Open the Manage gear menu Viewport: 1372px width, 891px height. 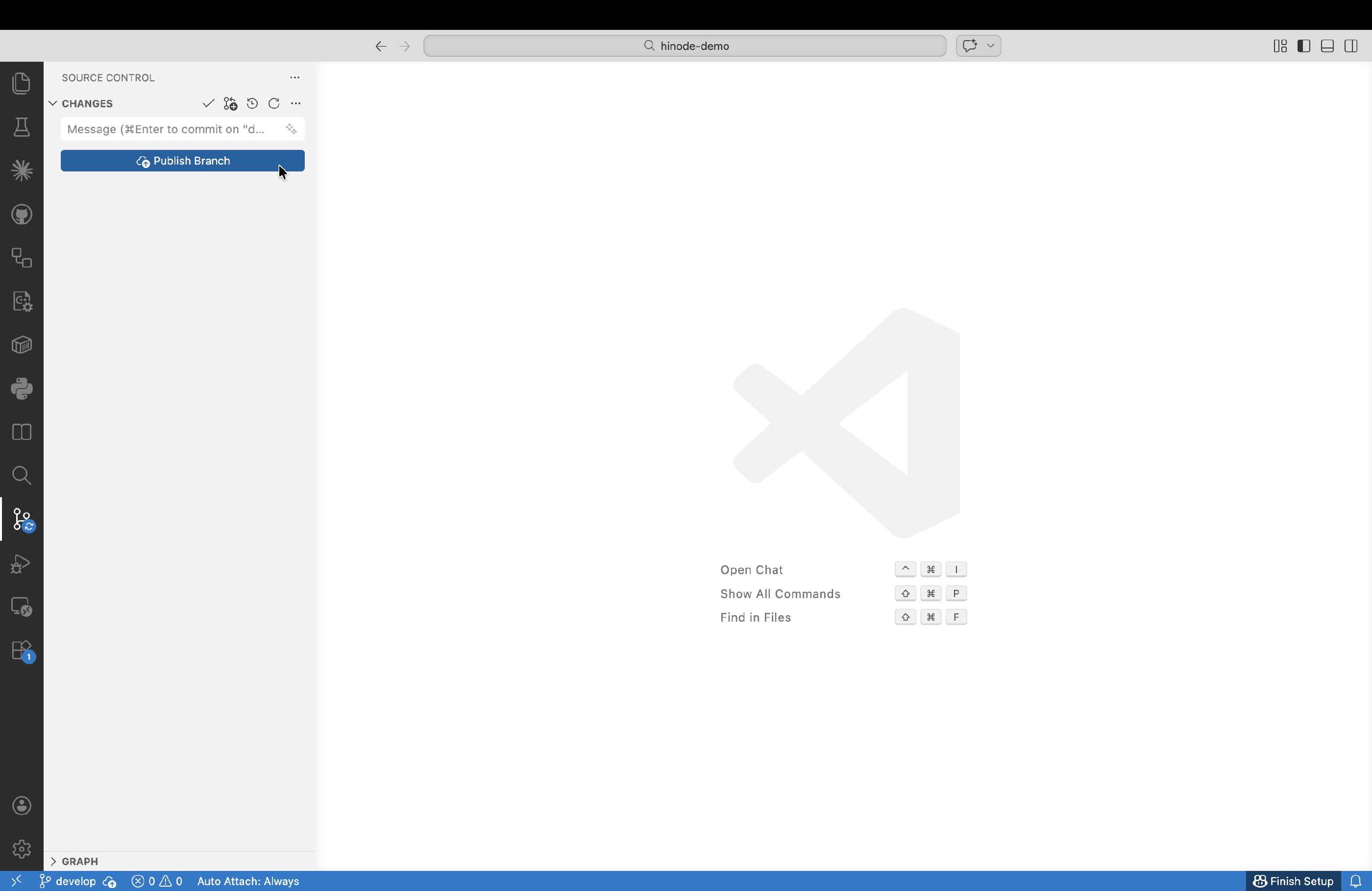coord(22,849)
